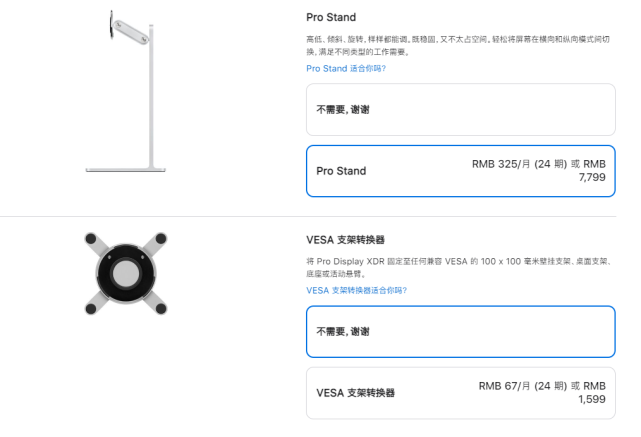The width and height of the screenshot is (641, 437).
Task: Click the Pro Stand section heading
Action: pyautogui.click(x=331, y=17)
